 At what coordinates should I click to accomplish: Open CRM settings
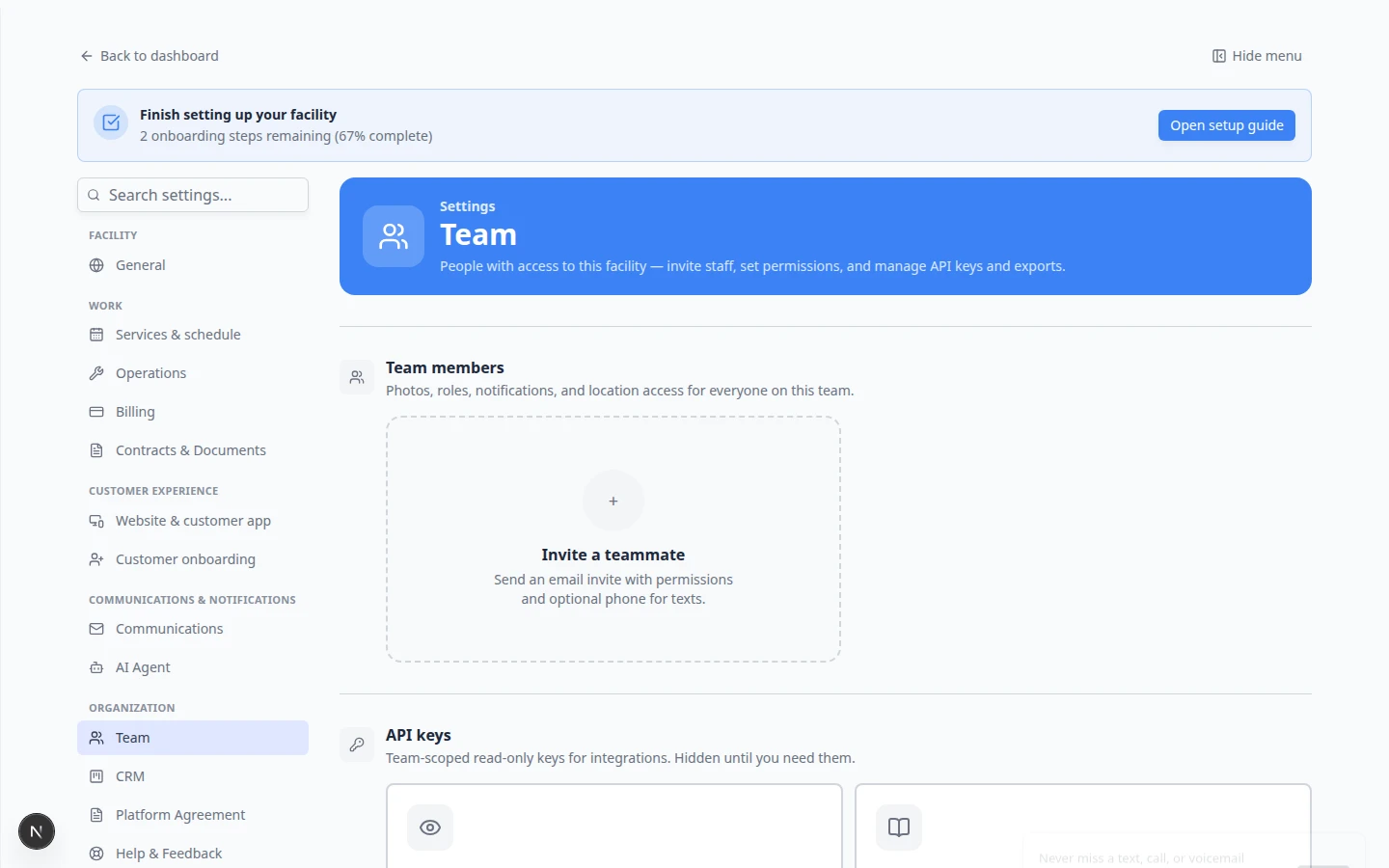(193, 776)
